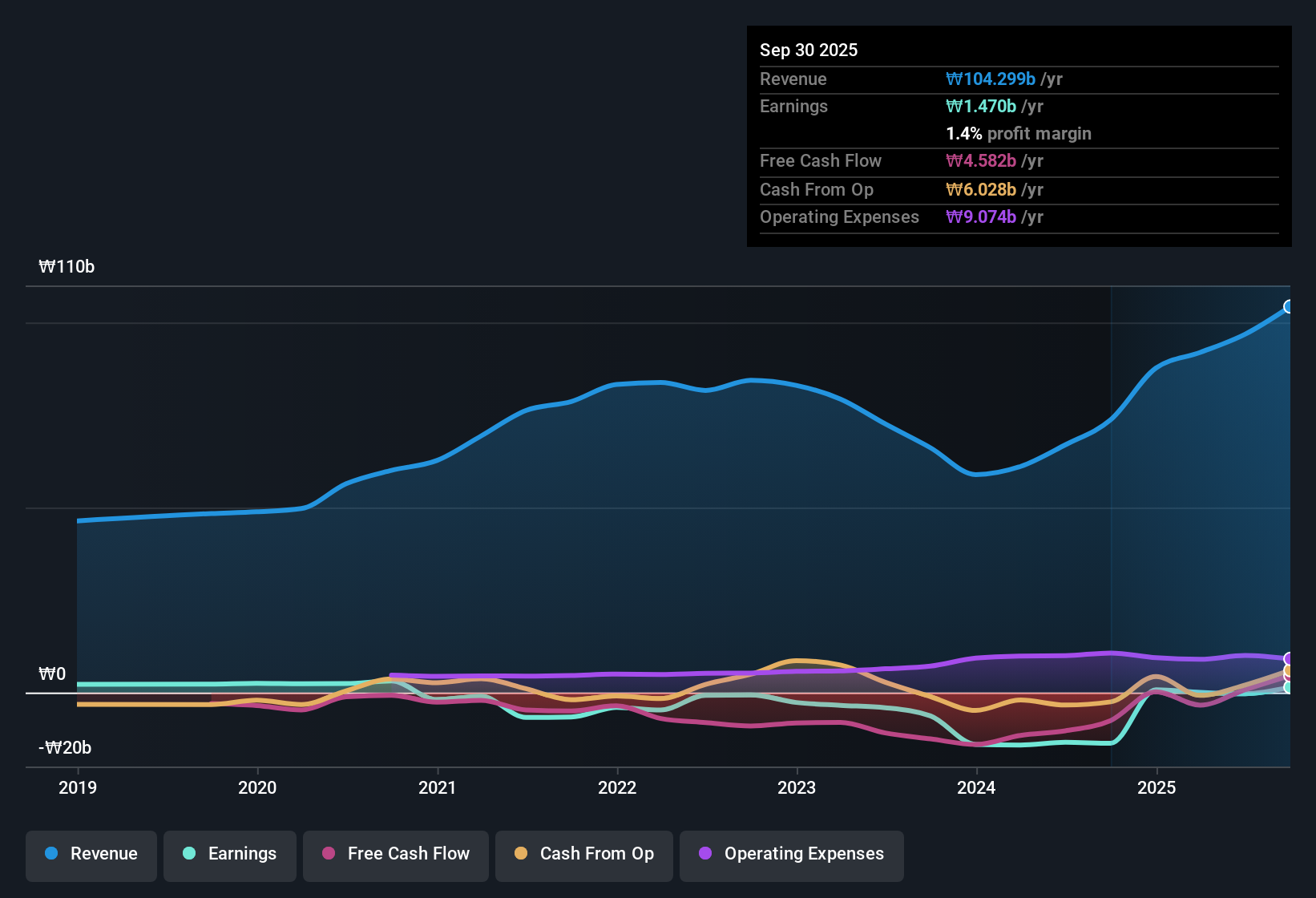The width and height of the screenshot is (1316, 898).
Task: Click the pink Free Cash Flow legend dot
Action: tap(328, 854)
